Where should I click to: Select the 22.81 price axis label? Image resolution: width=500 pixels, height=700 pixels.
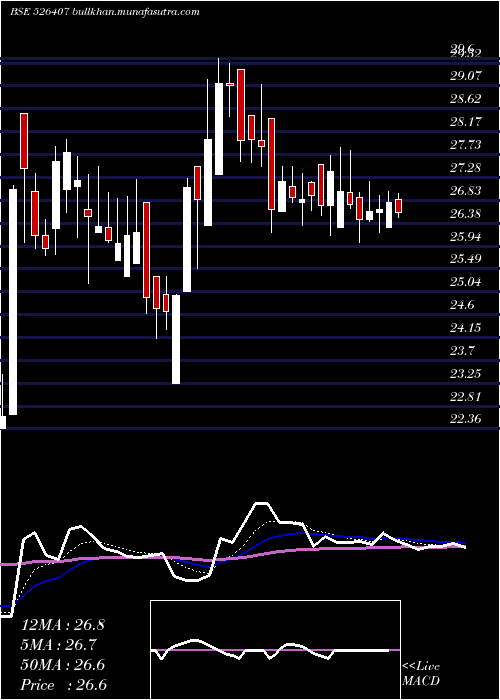click(466, 396)
